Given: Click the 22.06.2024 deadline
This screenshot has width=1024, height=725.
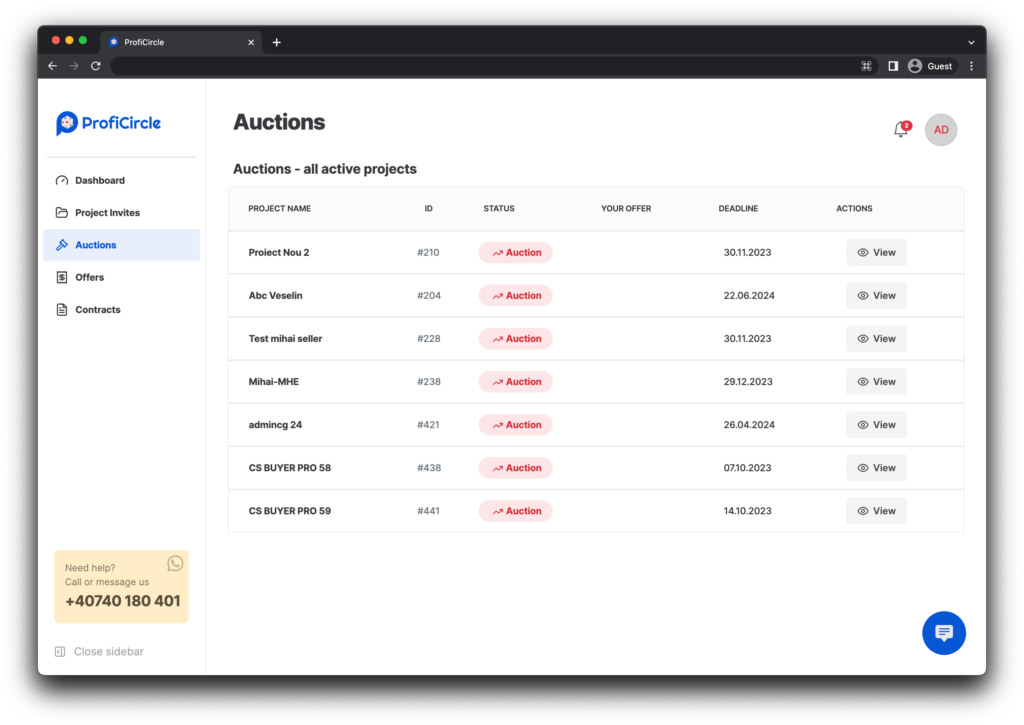Looking at the screenshot, I should pyautogui.click(x=749, y=295).
